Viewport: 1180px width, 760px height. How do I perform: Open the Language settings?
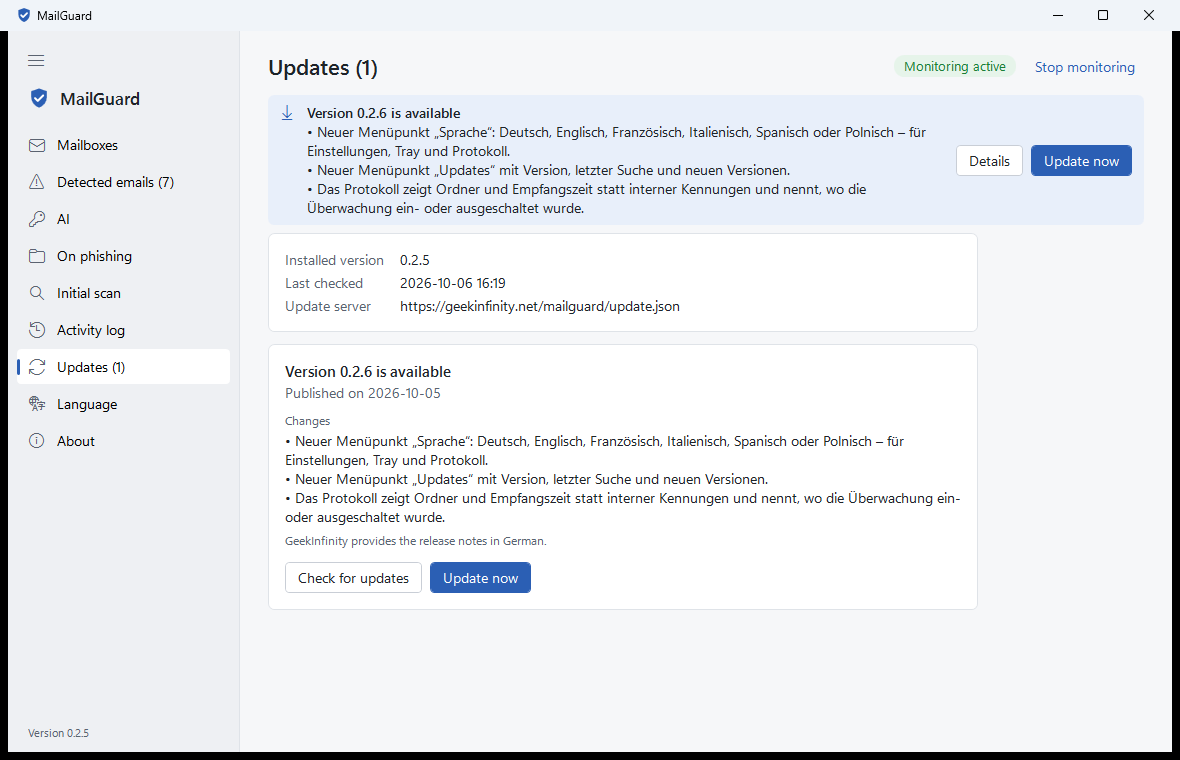(123, 404)
